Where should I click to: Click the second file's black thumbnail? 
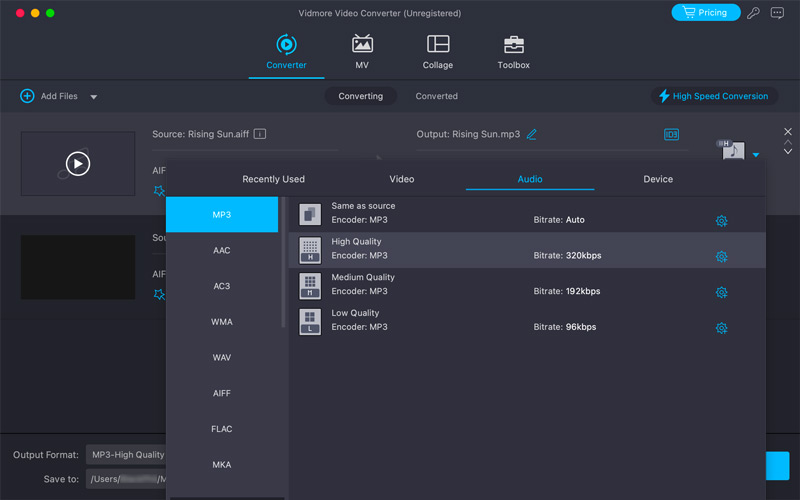click(x=78, y=267)
